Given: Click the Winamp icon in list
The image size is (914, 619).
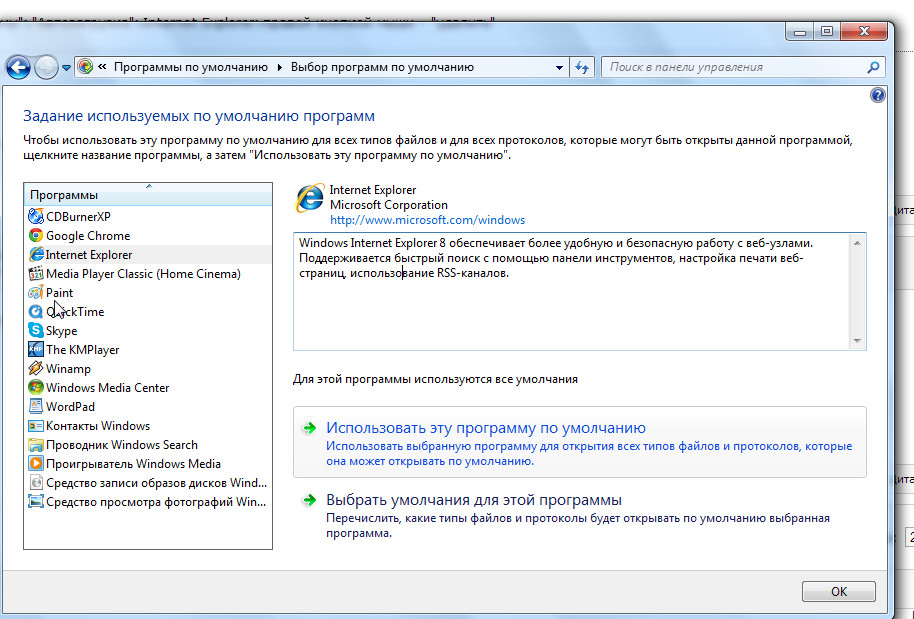Looking at the screenshot, I should (x=36, y=368).
